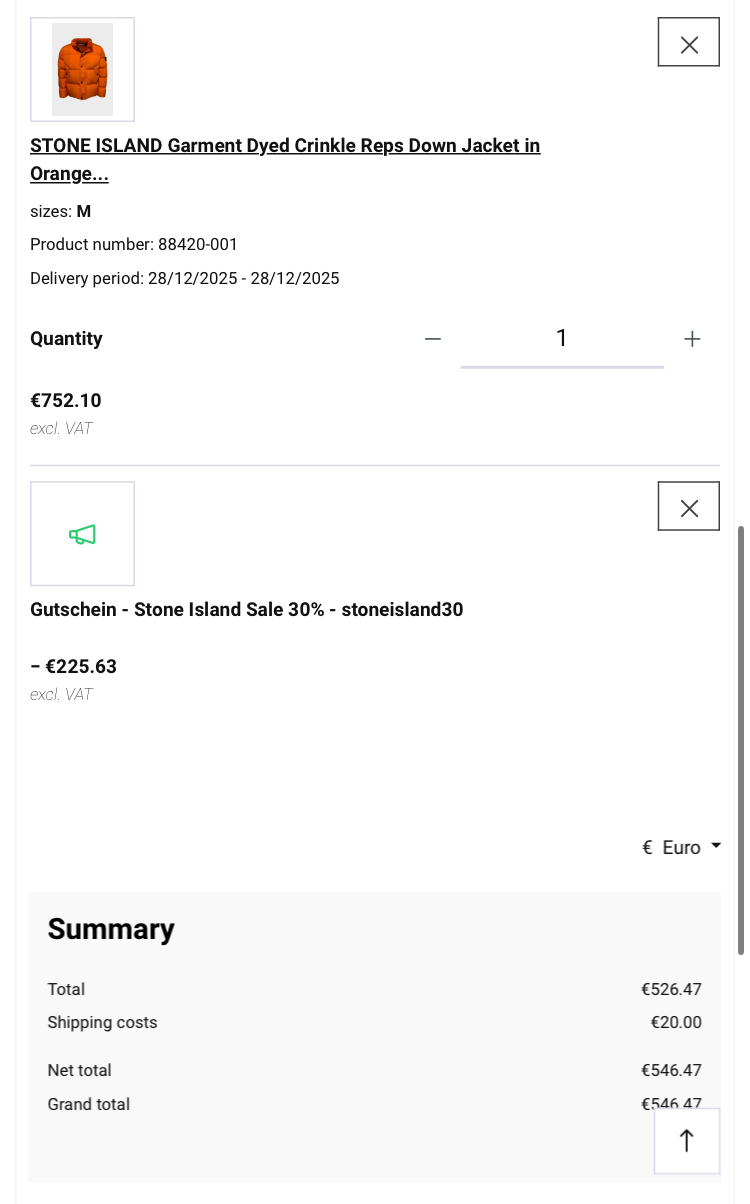Remove the Stone Island jacket from cart
The height and width of the screenshot is (1204, 750).
(688, 42)
